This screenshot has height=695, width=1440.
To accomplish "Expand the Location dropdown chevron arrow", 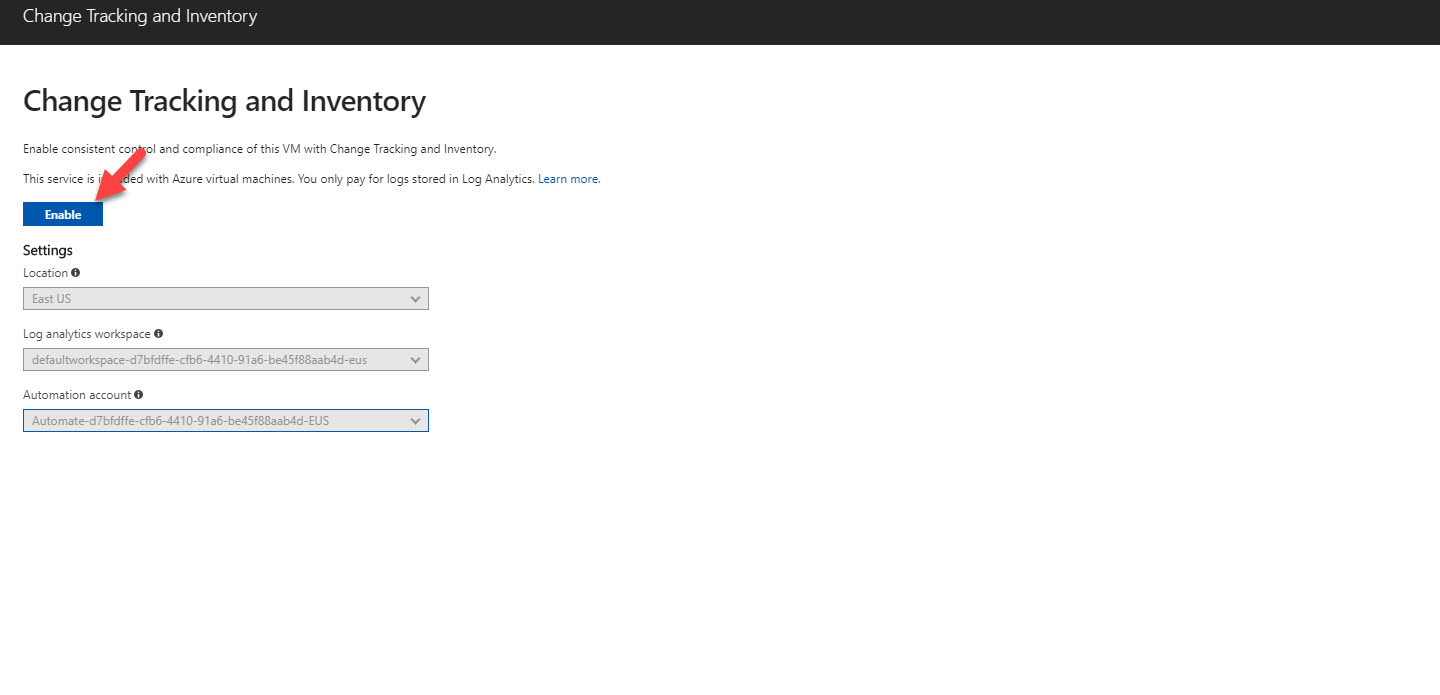I will point(416,299).
